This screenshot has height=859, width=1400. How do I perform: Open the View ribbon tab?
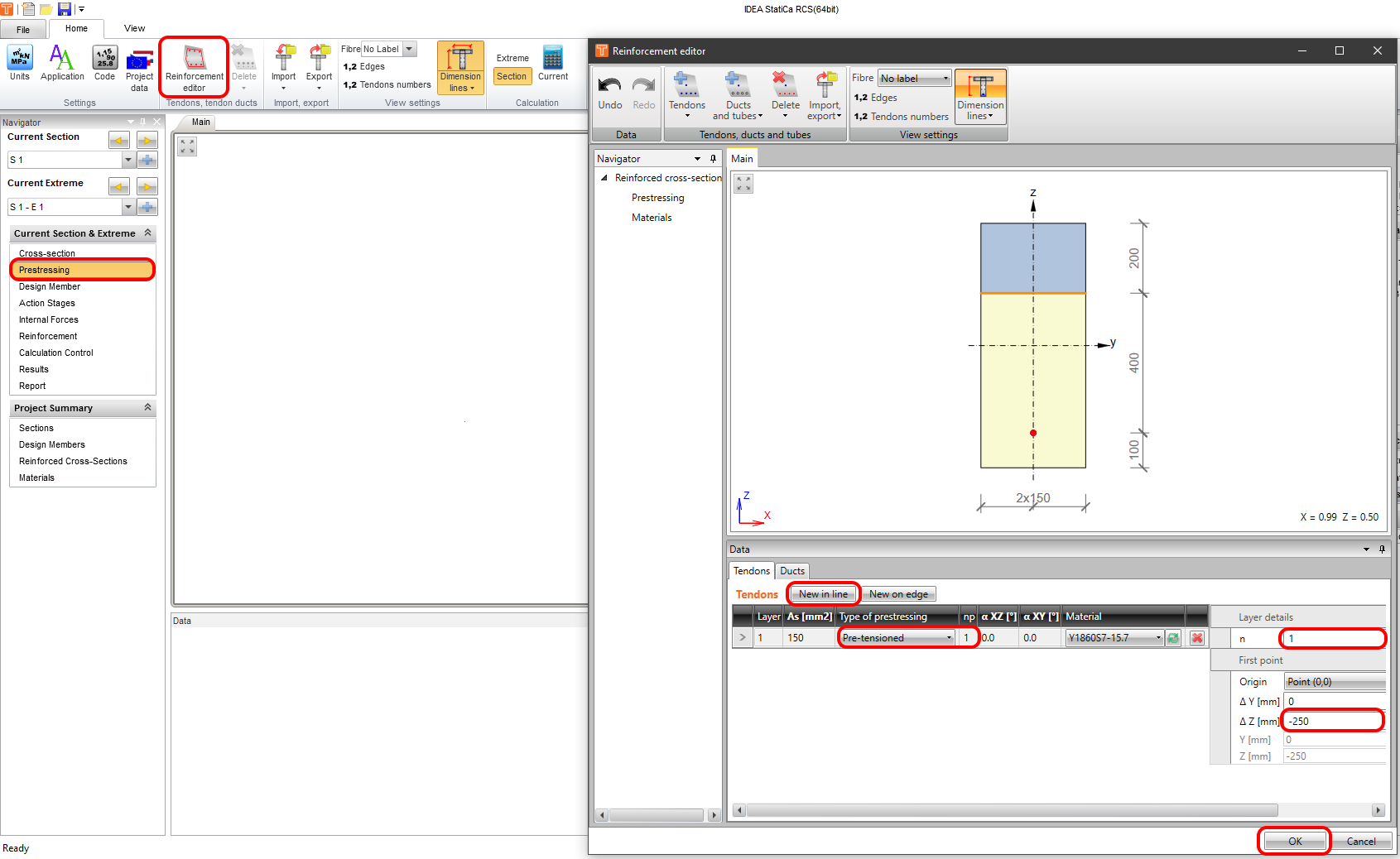click(134, 28)
